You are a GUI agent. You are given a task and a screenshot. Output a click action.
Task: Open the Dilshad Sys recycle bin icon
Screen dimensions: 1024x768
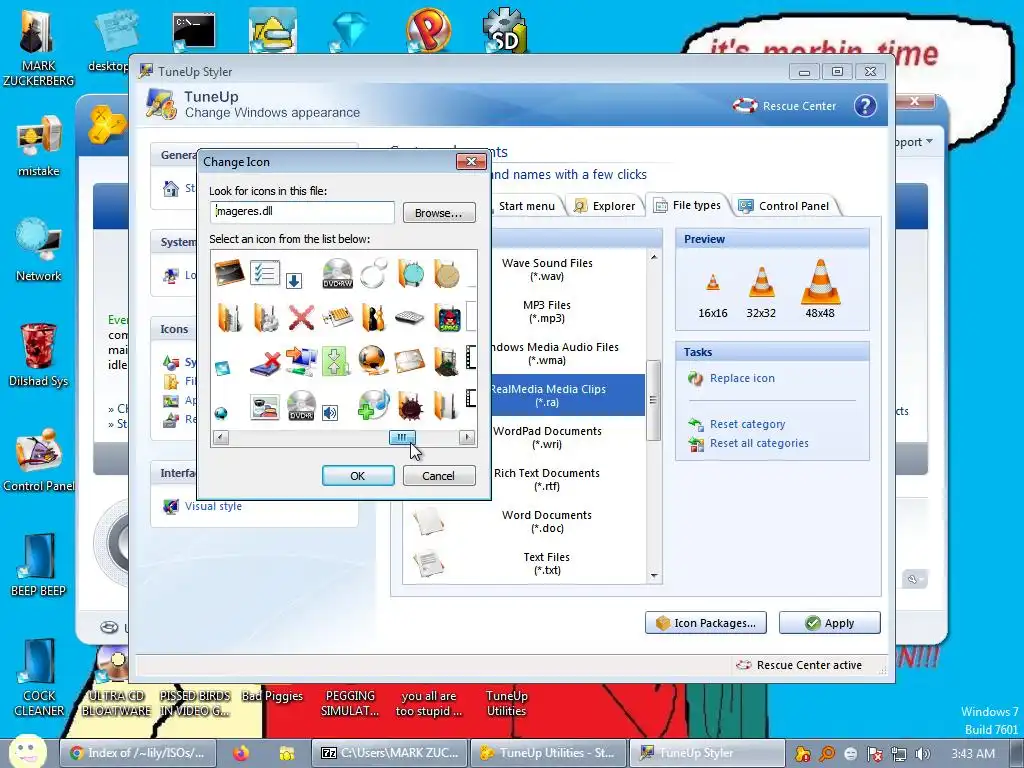coord(38,355)
